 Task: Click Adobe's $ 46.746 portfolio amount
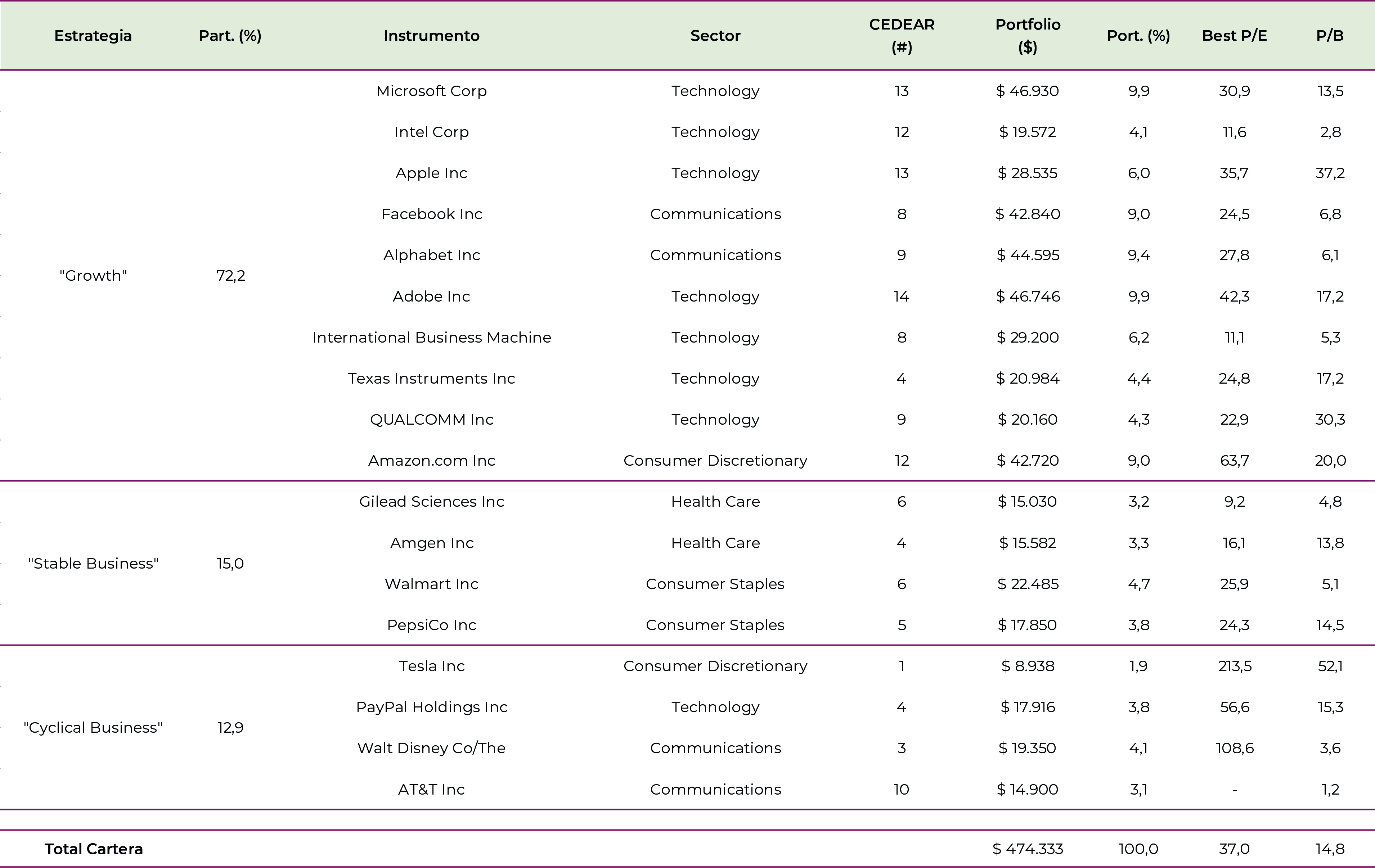[1027, 296]
